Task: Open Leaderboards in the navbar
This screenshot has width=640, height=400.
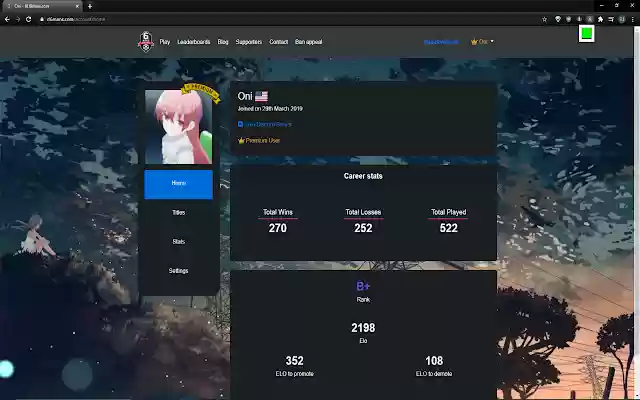Action: (x=194, y=42)
